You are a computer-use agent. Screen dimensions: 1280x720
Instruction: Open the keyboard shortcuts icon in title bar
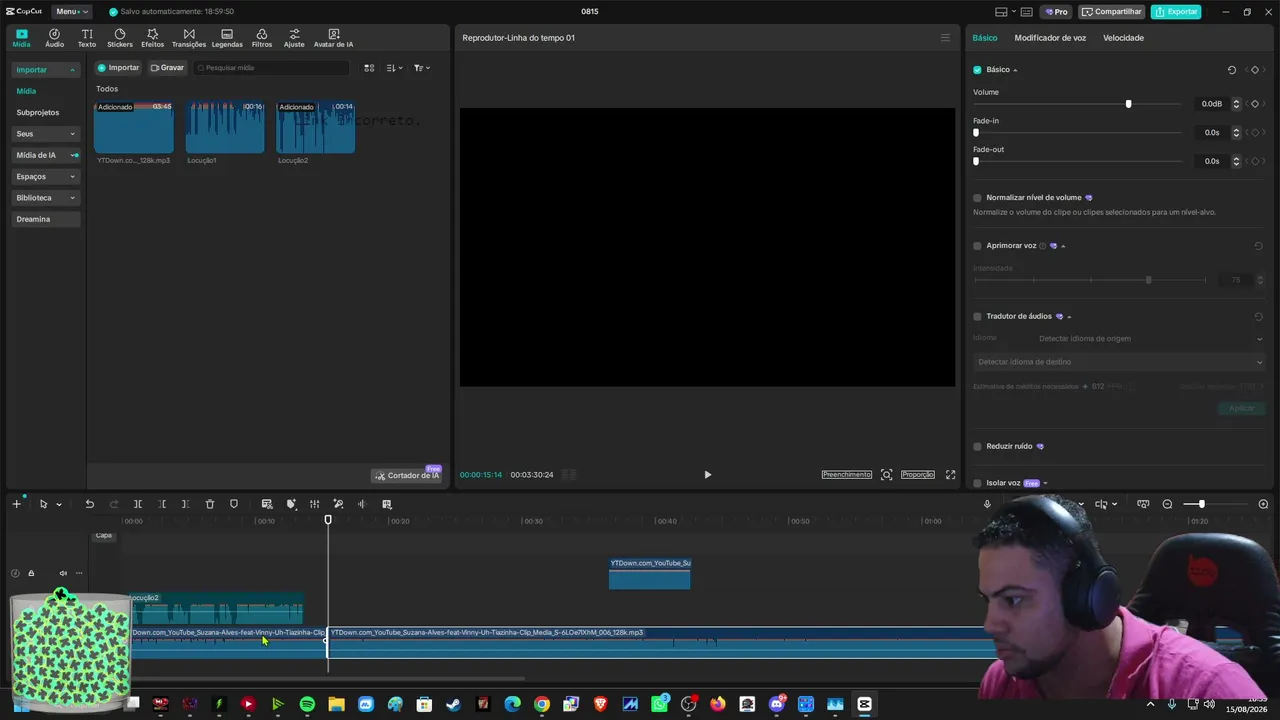coord(1026,12)
